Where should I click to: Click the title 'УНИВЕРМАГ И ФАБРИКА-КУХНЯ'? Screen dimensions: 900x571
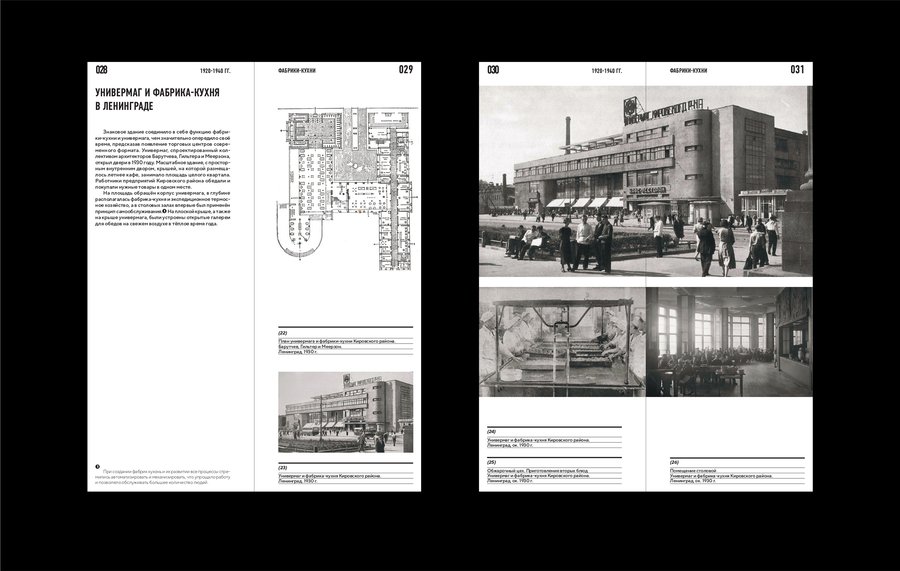157,92
